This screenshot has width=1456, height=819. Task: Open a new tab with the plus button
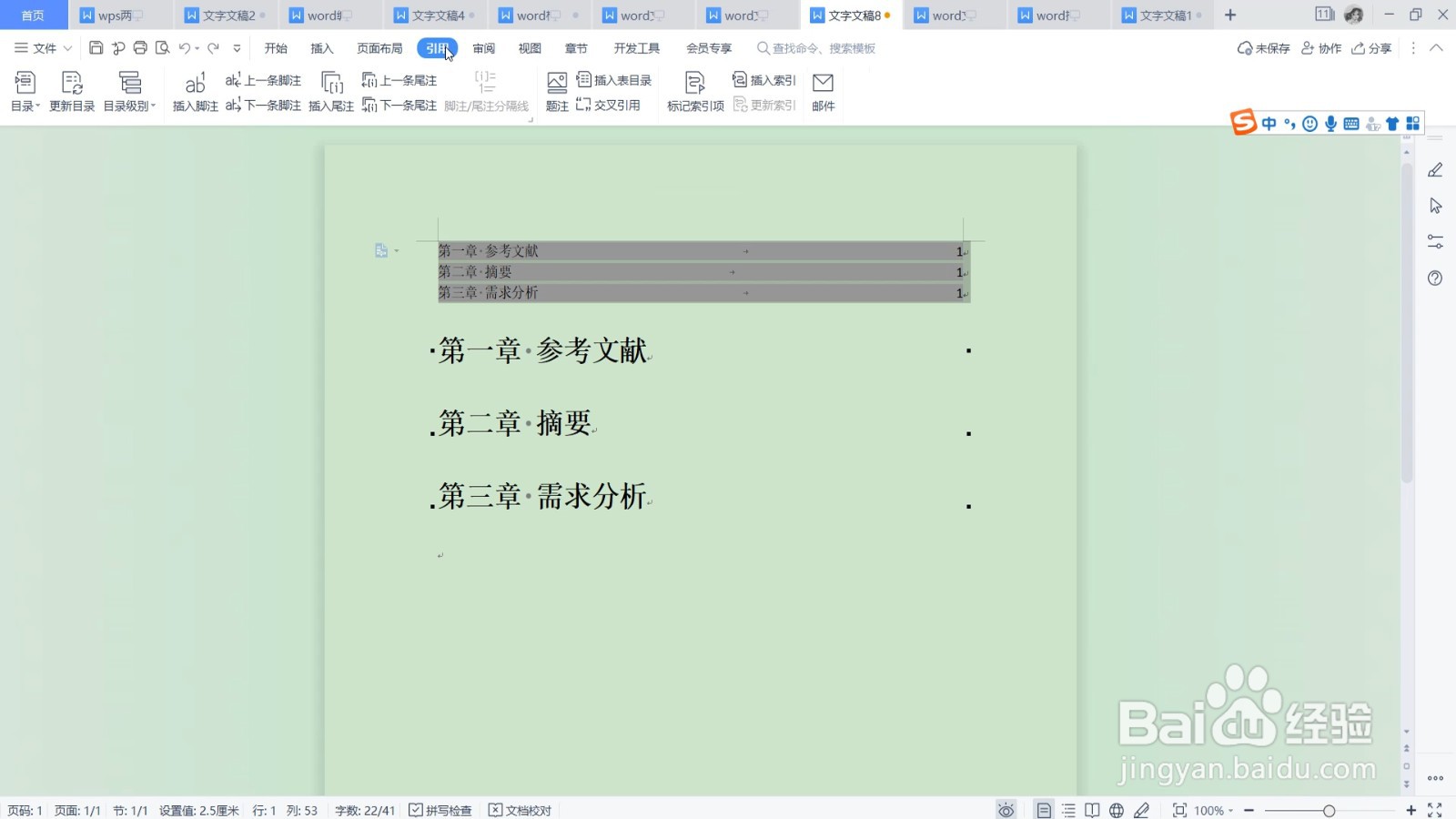coord(1230,15)
